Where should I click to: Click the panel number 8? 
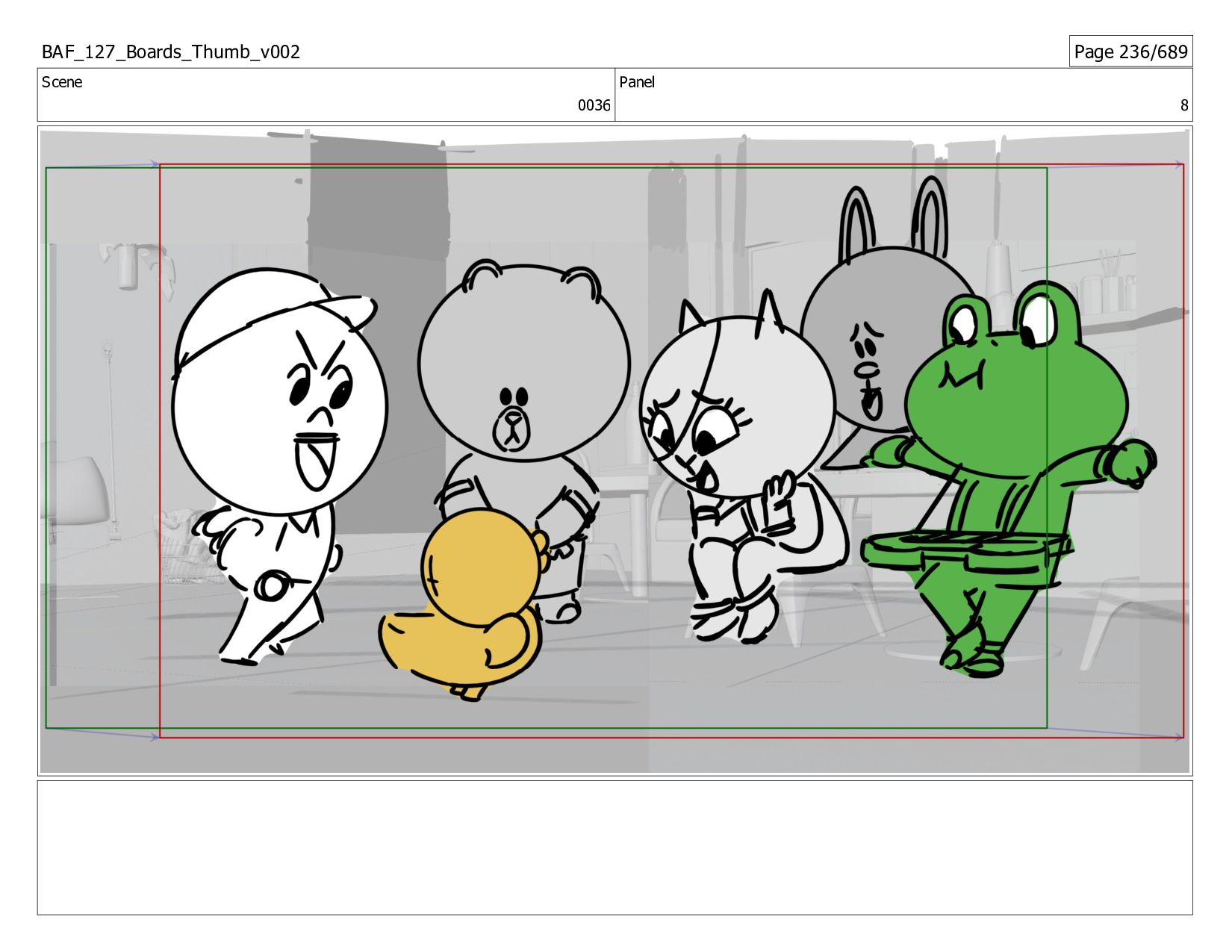point(1183,105)
